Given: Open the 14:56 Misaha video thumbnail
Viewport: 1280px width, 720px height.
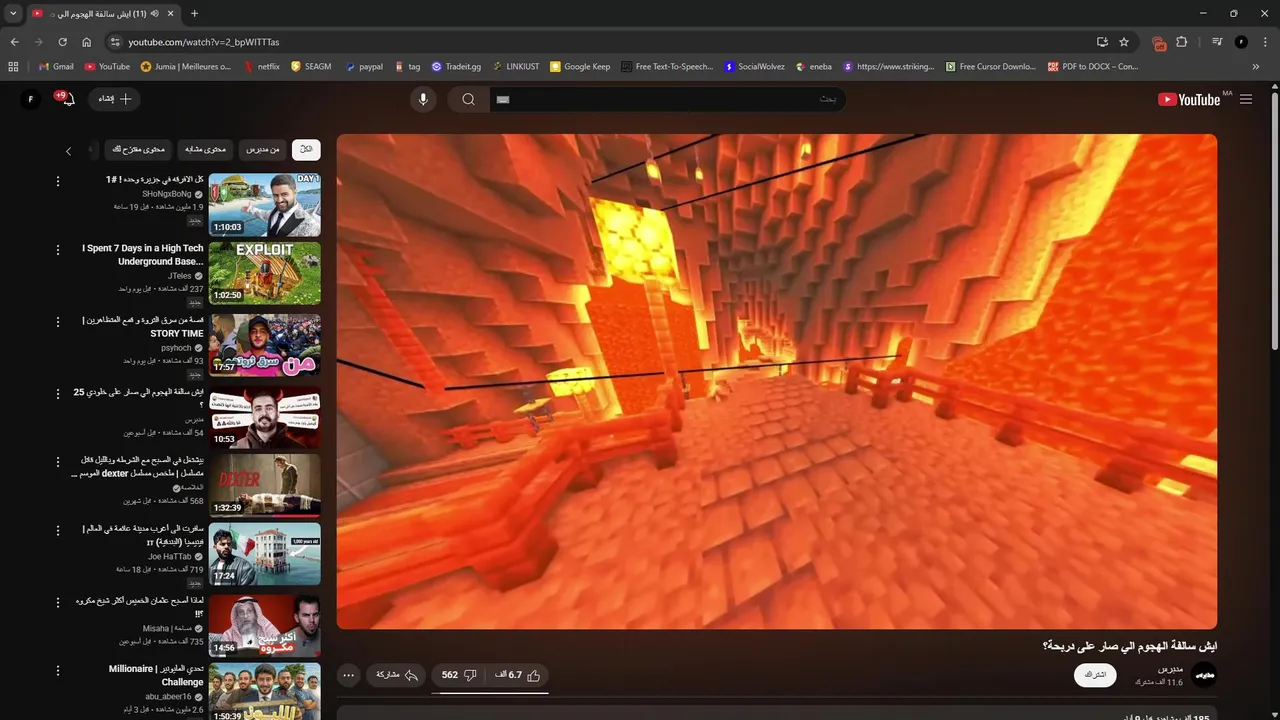Looking at the screenshot, I should (265, 626).
